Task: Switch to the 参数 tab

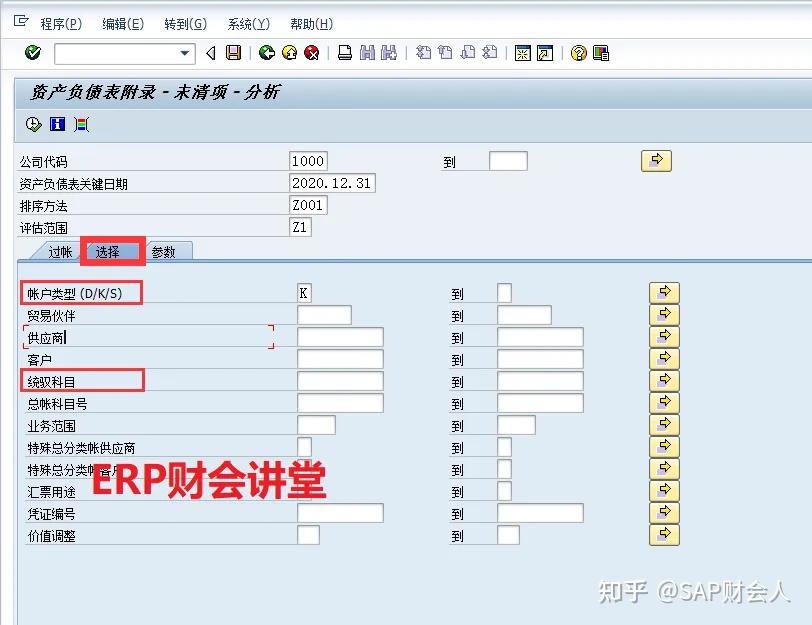Action: (x=165, y=252)
